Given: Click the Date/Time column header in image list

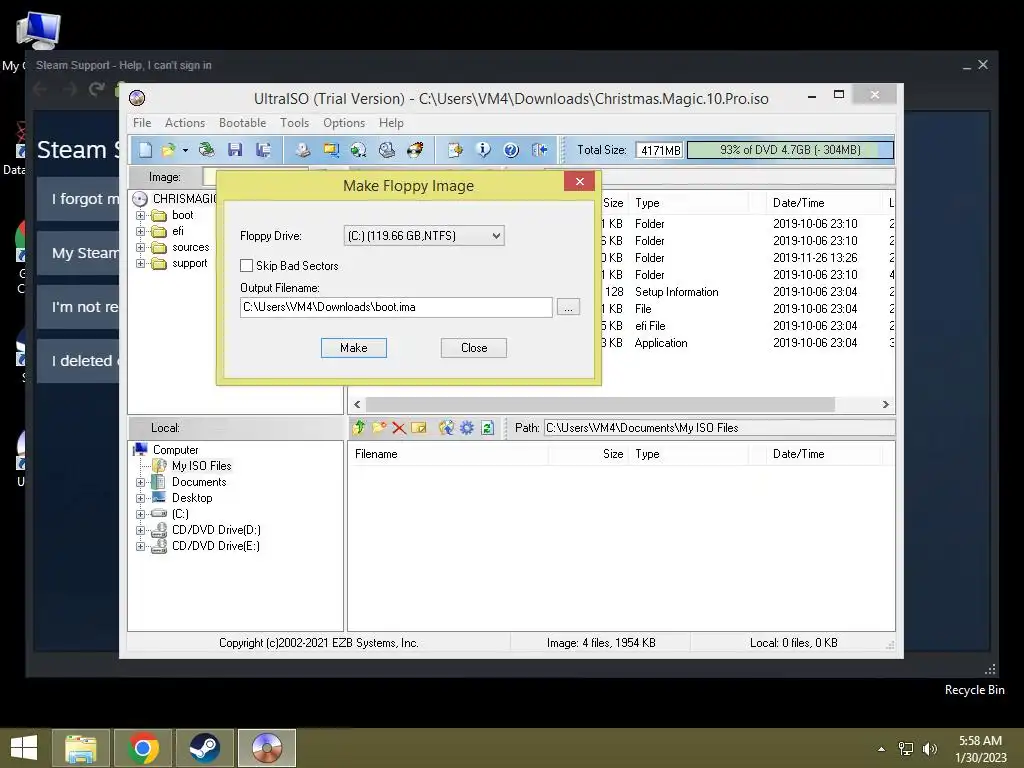Looking at the screenshot, I should click(x=825, y=203).
